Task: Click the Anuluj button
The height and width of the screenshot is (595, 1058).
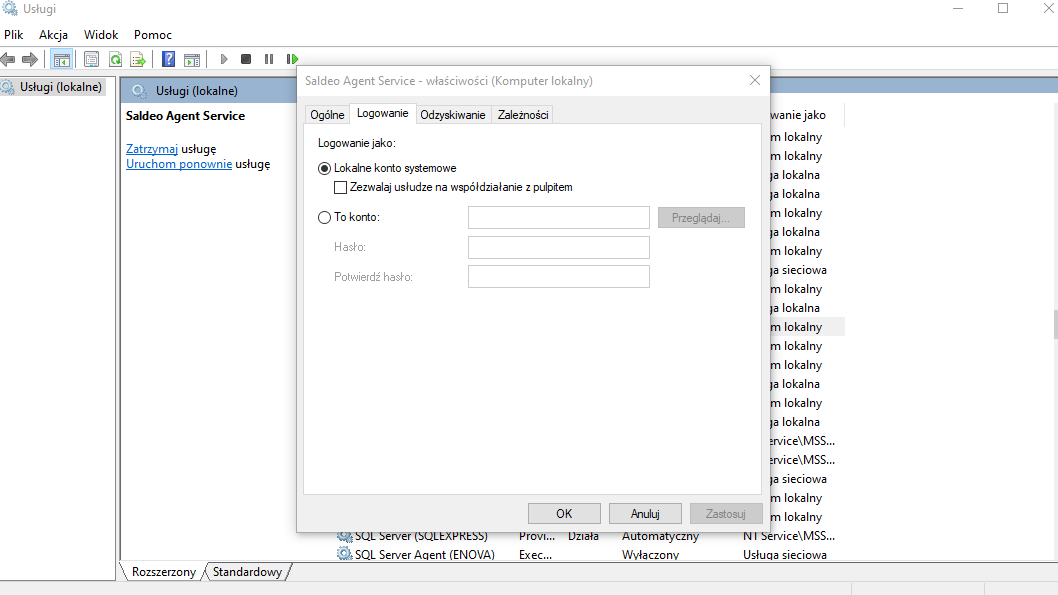Action: (645, 513)
